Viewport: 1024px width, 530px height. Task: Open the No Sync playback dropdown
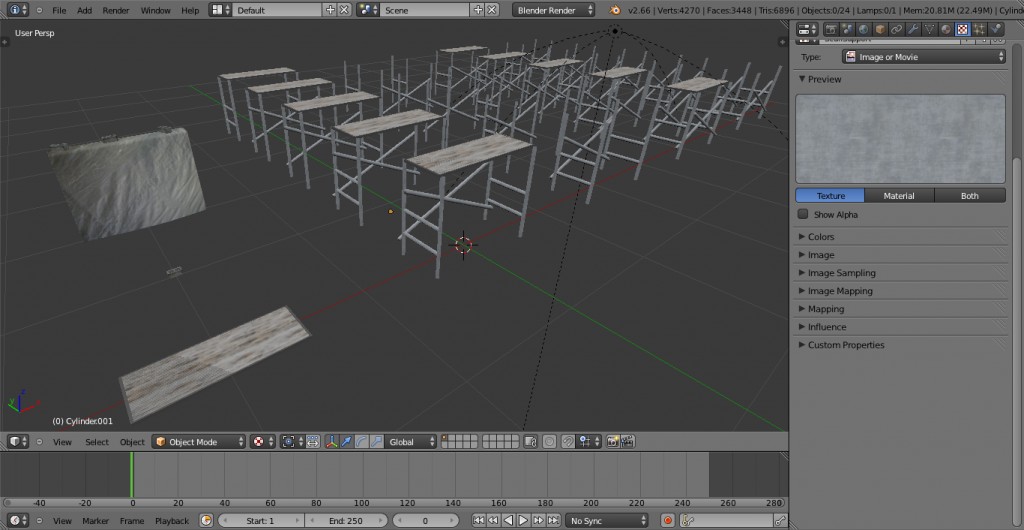point(607,520)
